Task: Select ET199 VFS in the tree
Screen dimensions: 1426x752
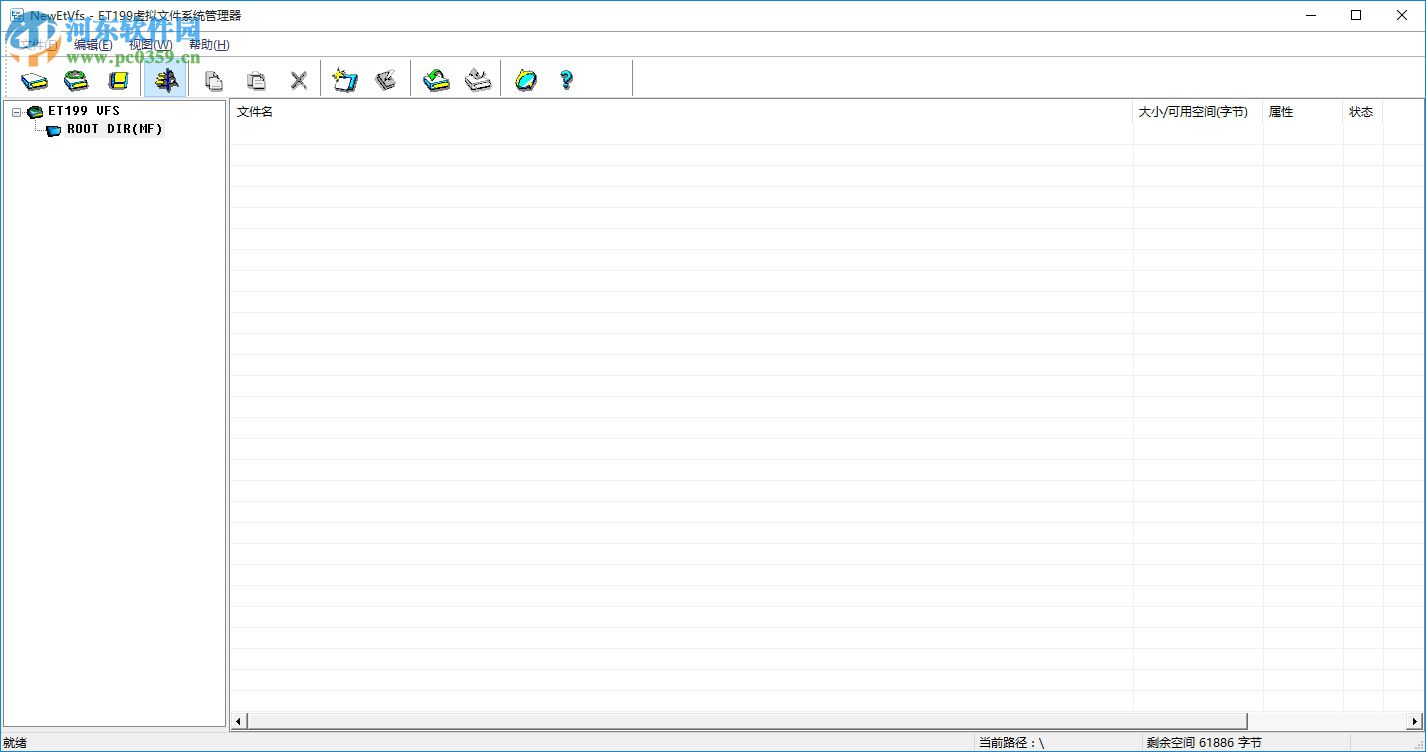Action: (83, 111)
